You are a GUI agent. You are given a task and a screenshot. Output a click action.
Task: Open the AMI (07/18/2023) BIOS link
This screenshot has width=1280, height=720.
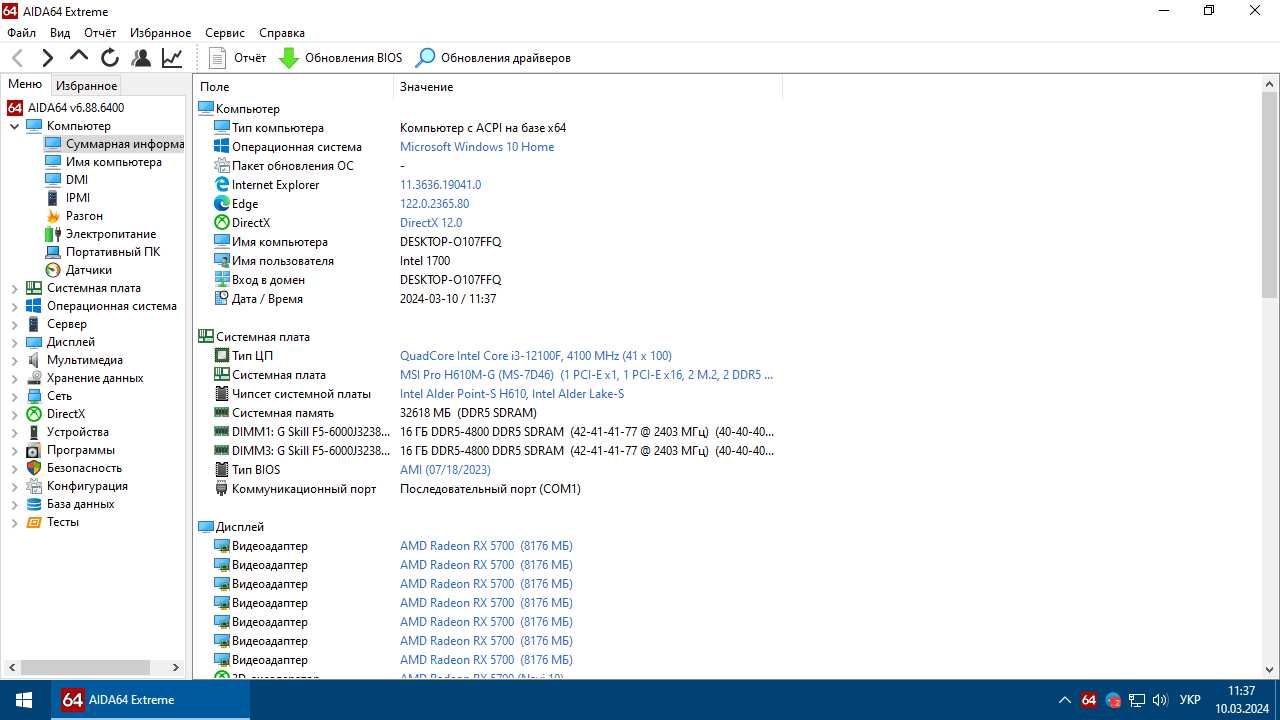[445, 470]
